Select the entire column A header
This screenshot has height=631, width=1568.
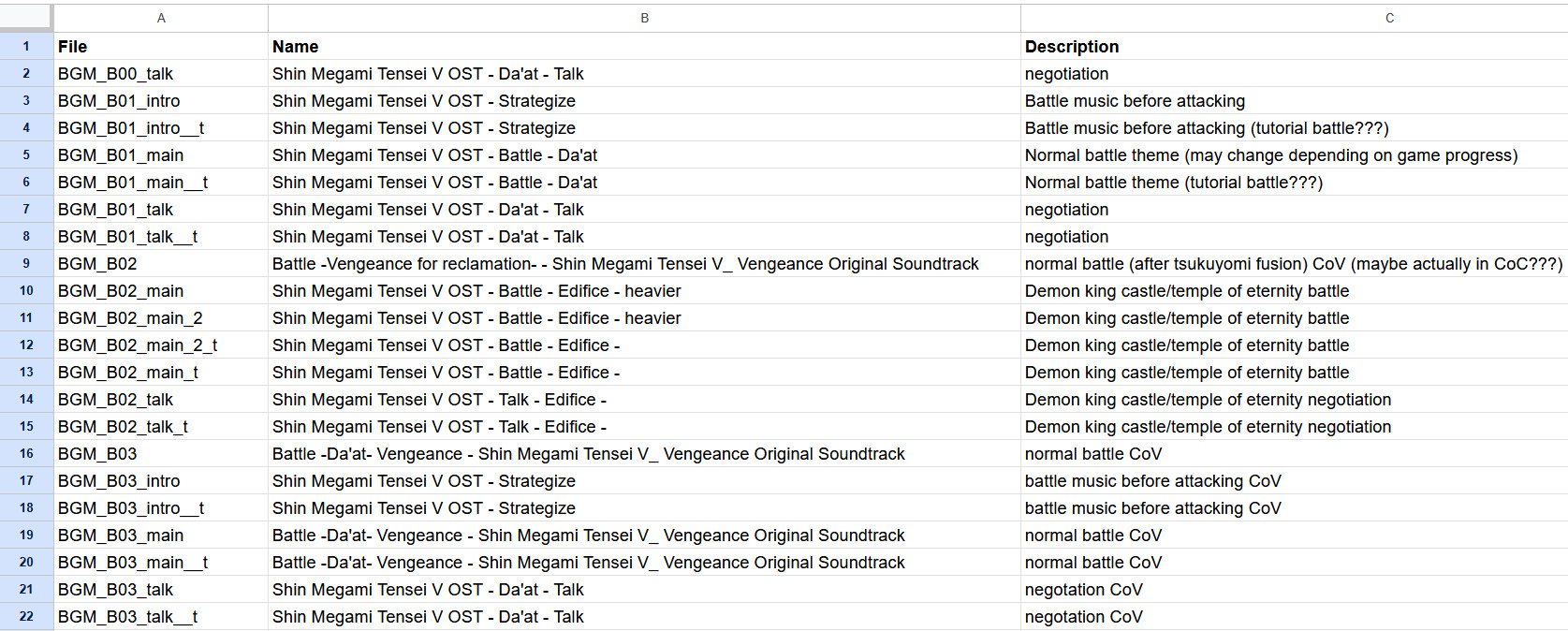tap(161, 18)
